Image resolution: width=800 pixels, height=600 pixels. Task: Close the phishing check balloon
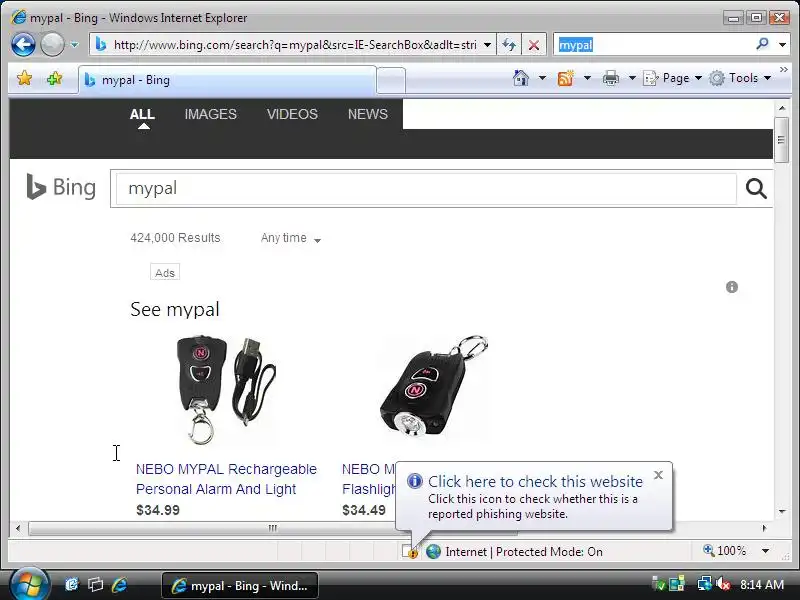coord(658,475)
